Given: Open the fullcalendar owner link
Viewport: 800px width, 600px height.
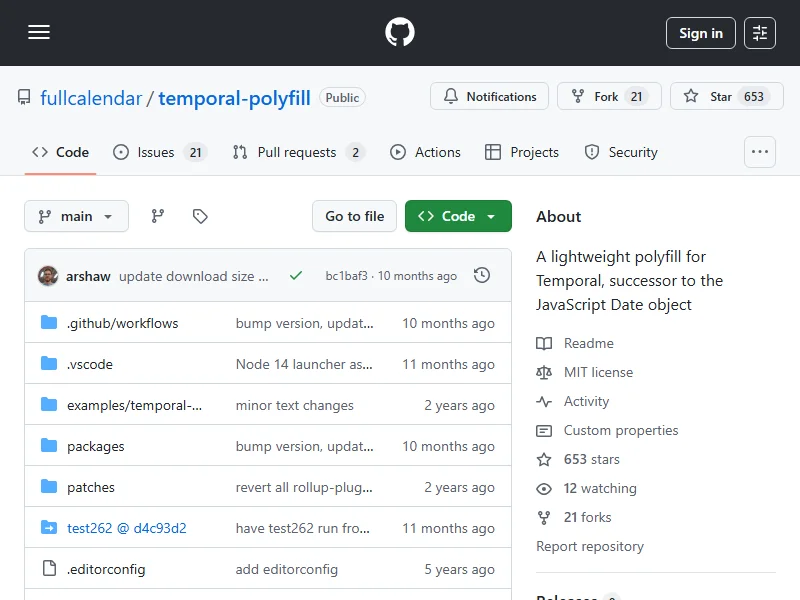Looking at the screenshot, I should coord(91,98).
